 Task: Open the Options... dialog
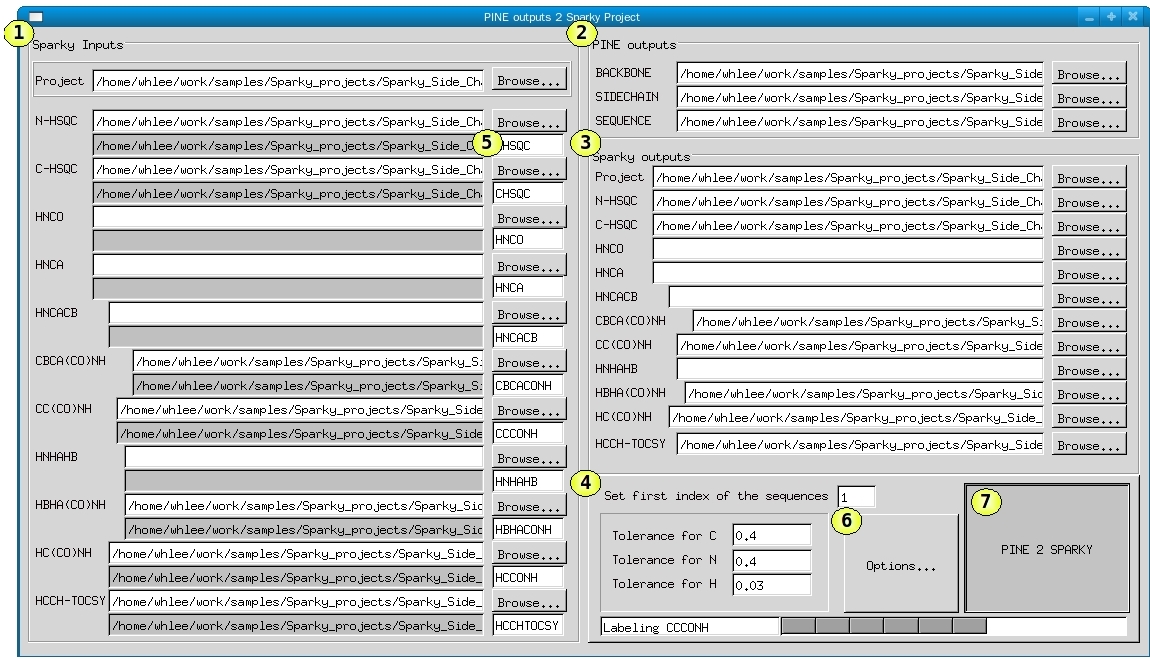[901, 565]
